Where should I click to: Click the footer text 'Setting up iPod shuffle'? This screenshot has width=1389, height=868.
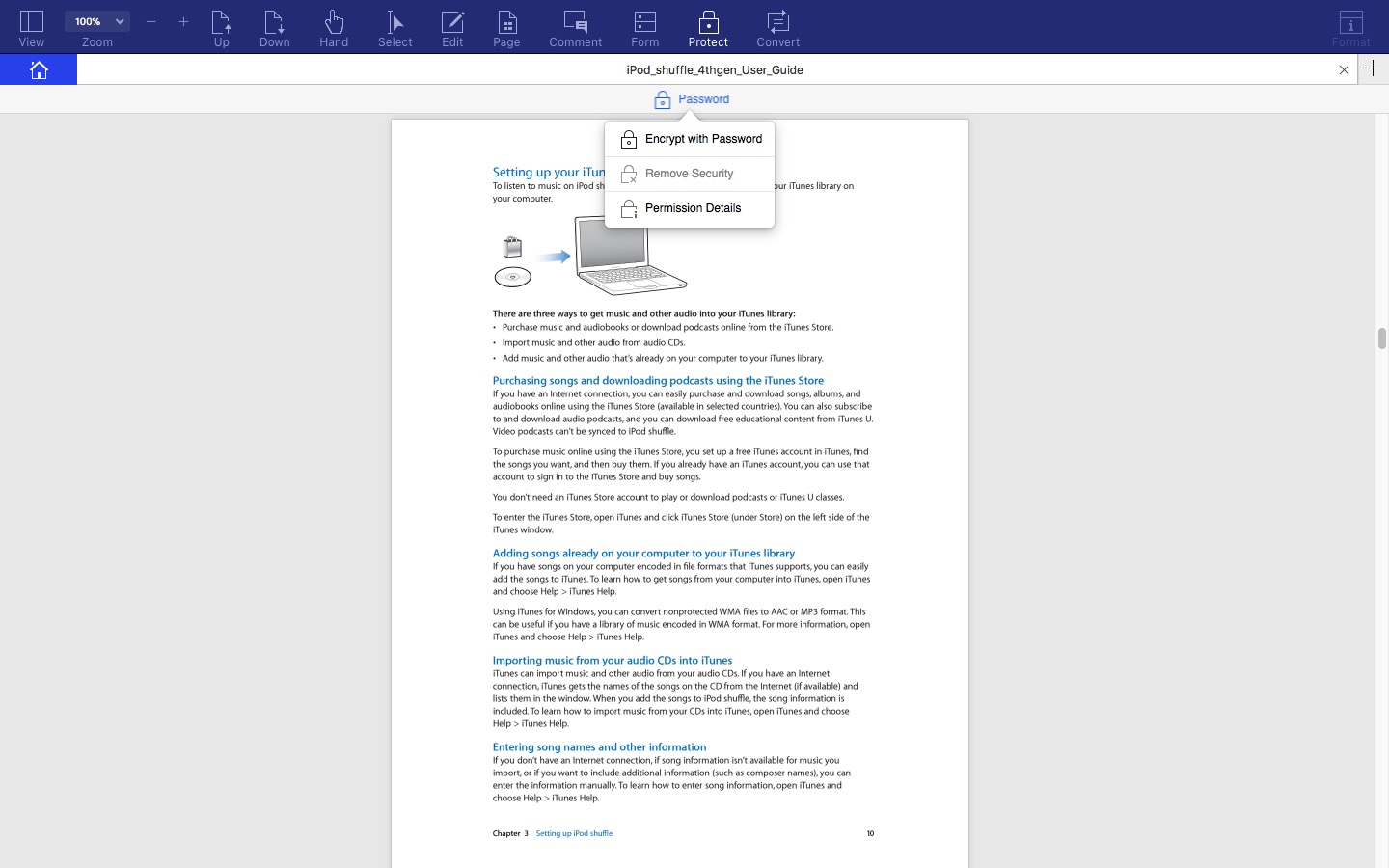574,833
